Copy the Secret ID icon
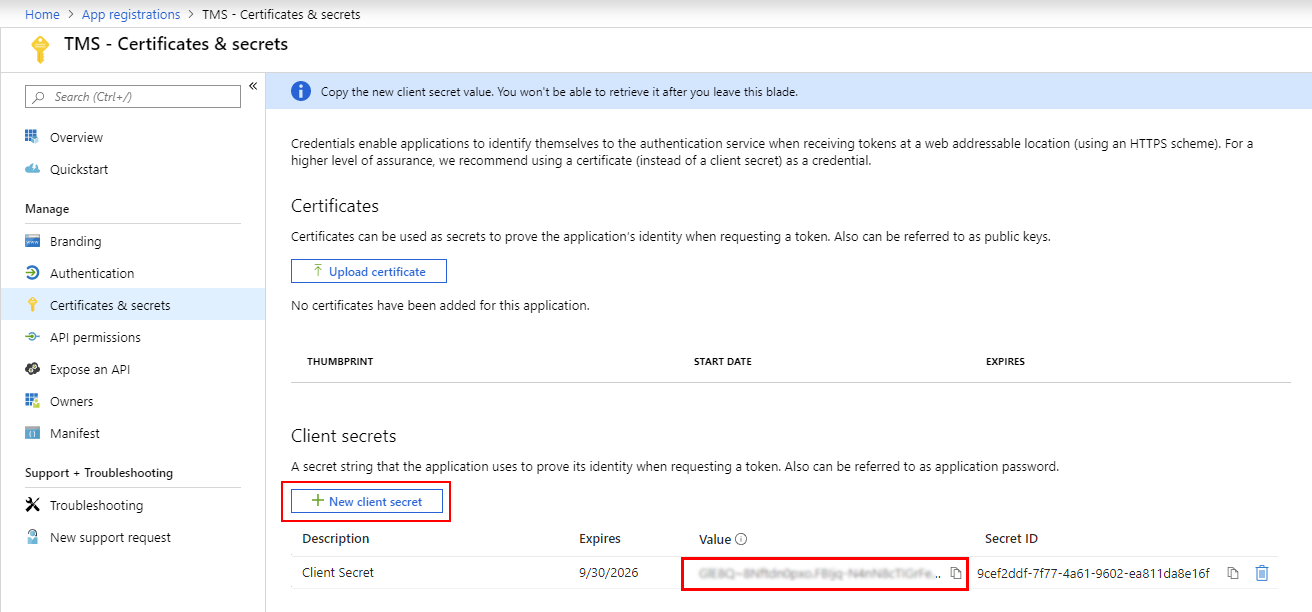The height and width of the screenshot is (612, 1312). 1233,574
